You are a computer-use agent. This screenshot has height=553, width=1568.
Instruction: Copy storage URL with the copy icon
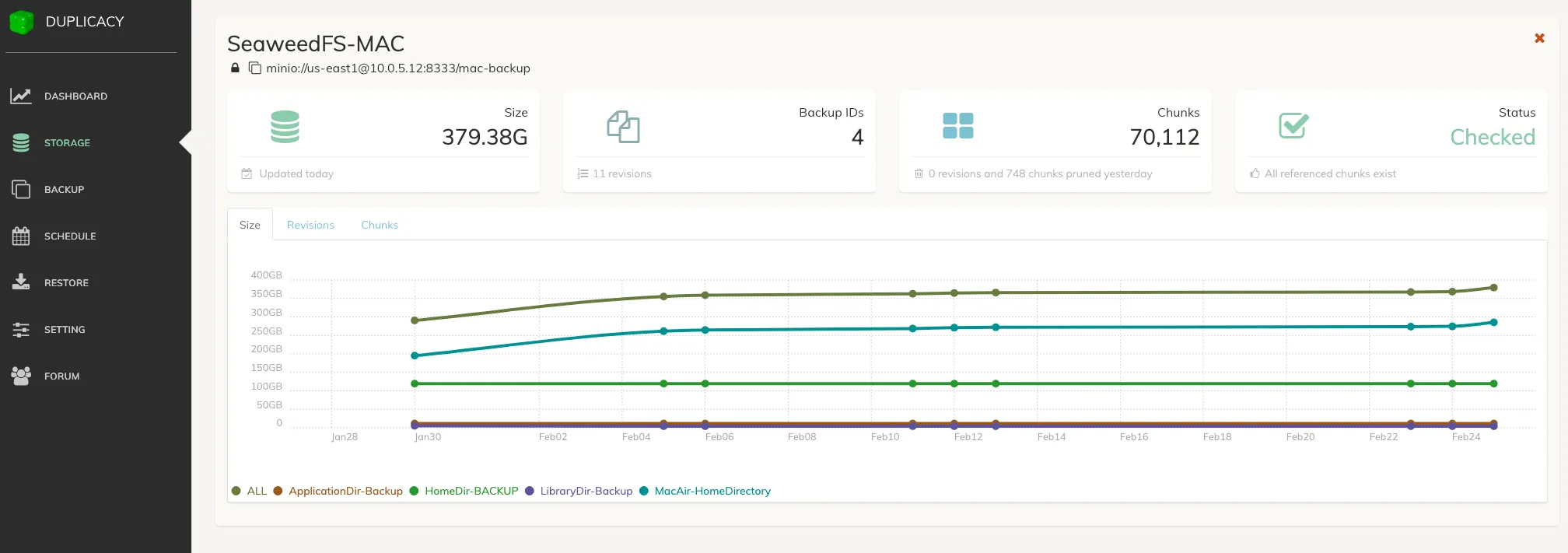pos(254,68)
